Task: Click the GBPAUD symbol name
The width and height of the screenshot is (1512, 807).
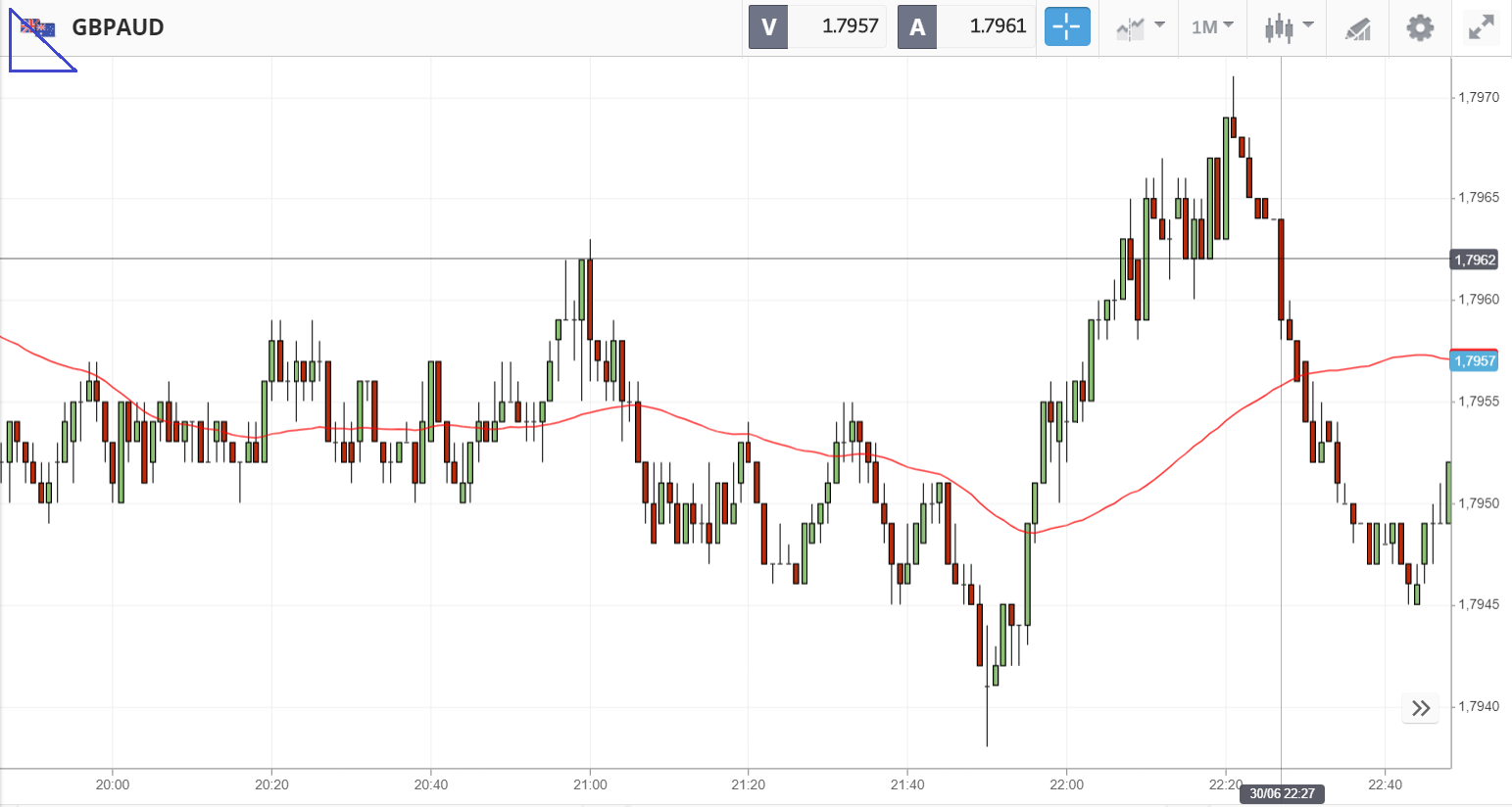Action: [x=118, y=27]
